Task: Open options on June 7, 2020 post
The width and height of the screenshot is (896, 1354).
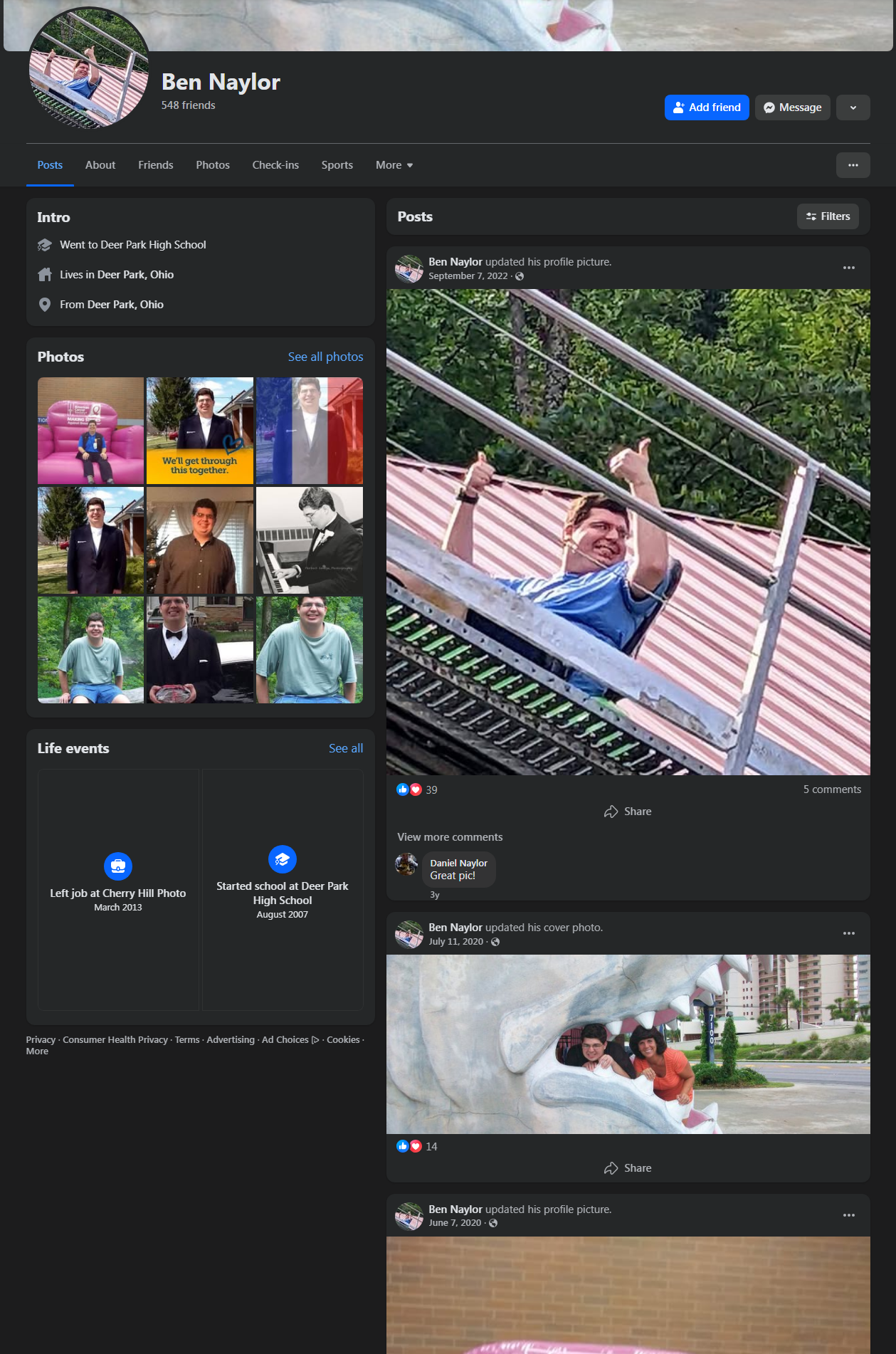Action: point(848,1216)
